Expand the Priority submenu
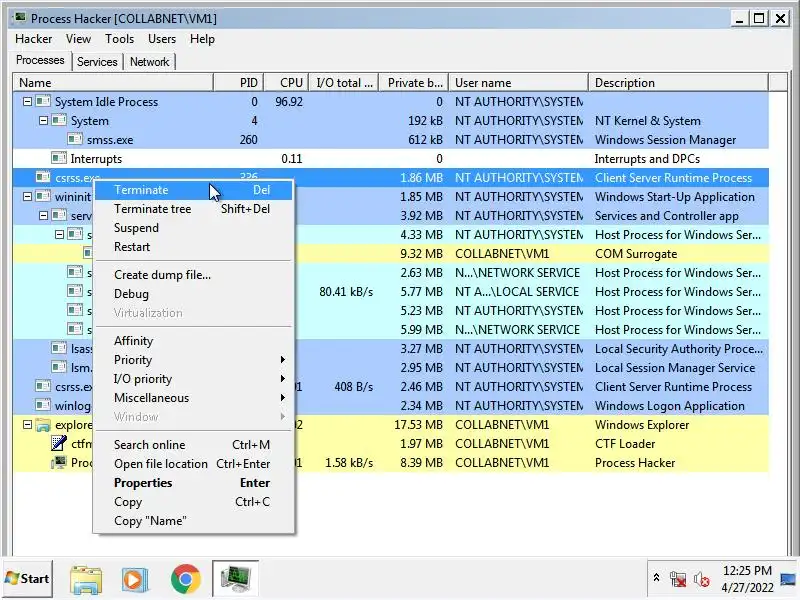This screenshot has width=800, height=600. coord(193,360)
